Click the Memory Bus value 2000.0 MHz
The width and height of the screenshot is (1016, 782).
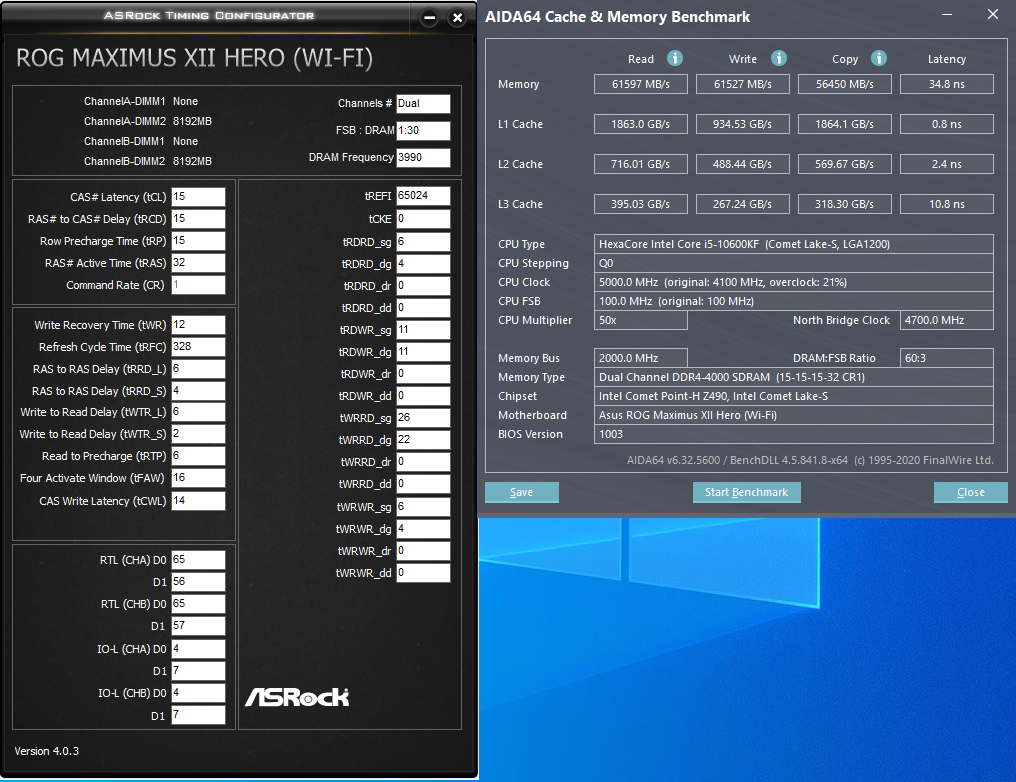pos(641,358)
